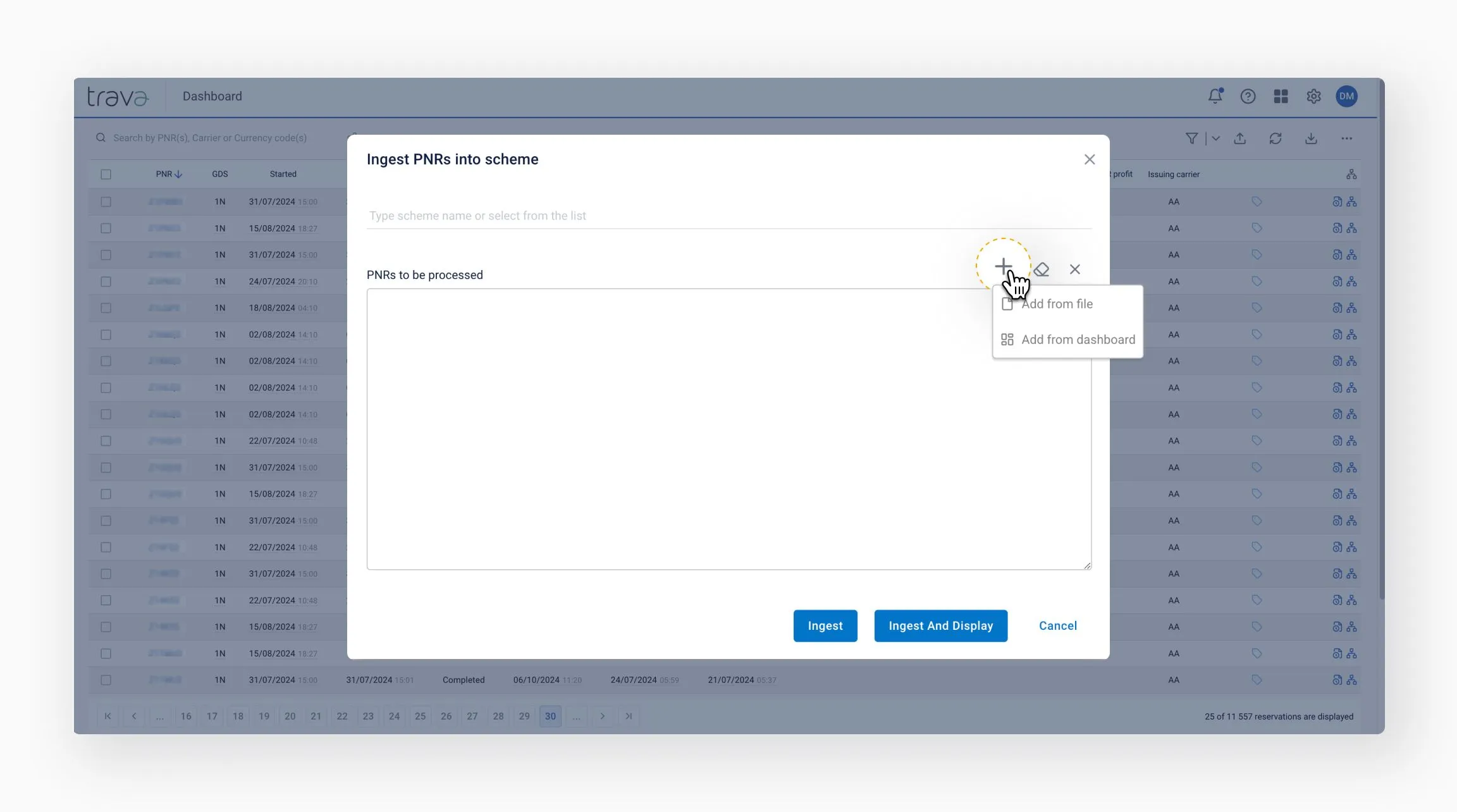Screen dimensions: 1457x812
Task: Open the settings gear icon
Action: [1313, 96]
